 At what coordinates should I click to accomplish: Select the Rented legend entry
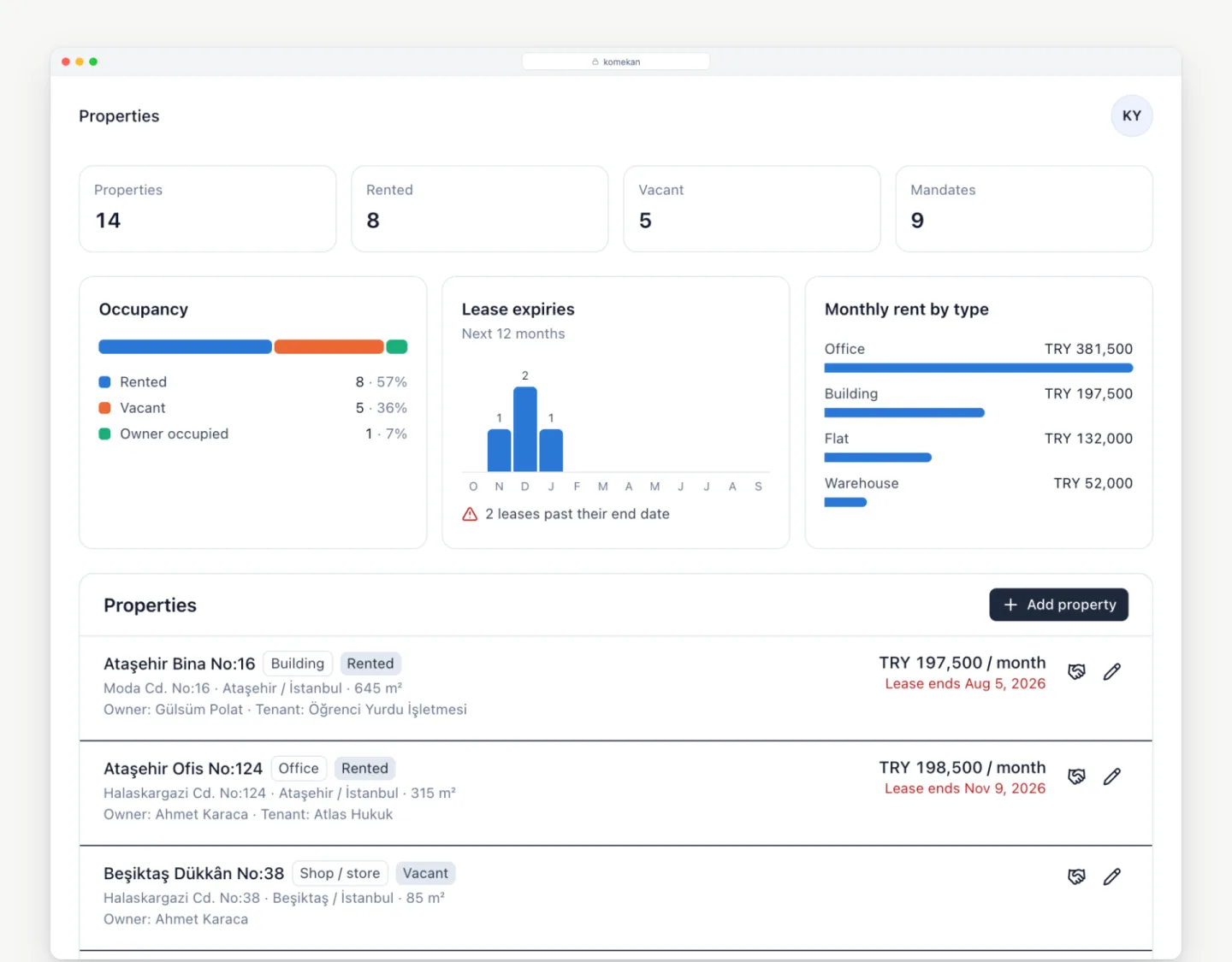(252, 382)
